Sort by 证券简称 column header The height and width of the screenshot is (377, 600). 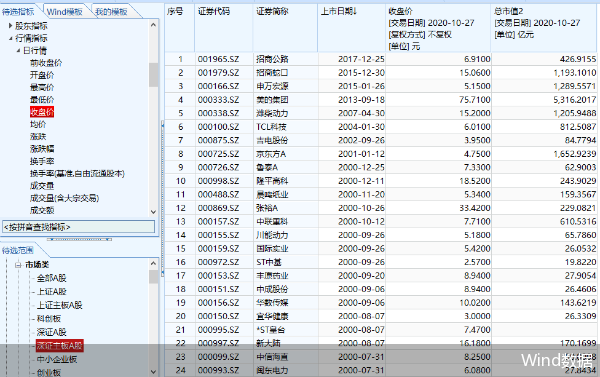pos(285,28)
